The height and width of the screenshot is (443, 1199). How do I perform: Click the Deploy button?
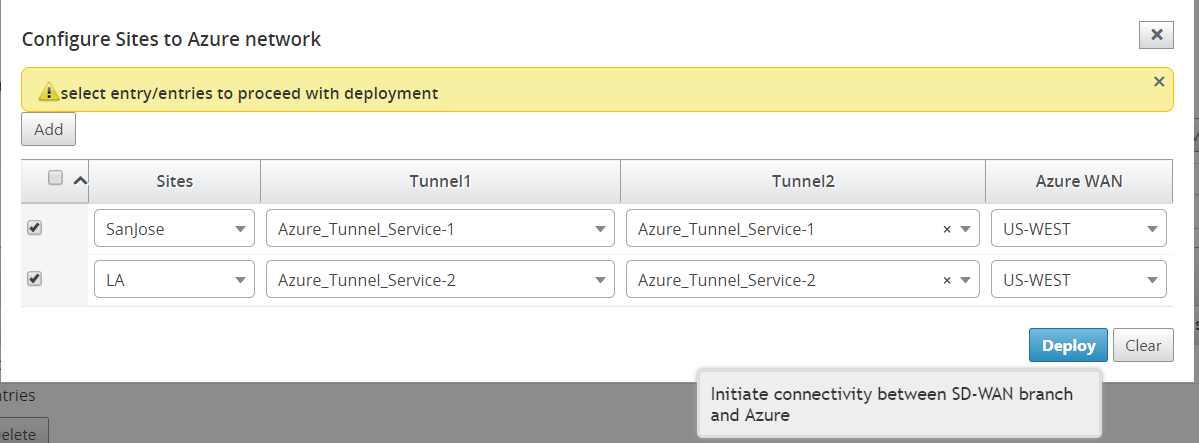(x=1068, y=345)
